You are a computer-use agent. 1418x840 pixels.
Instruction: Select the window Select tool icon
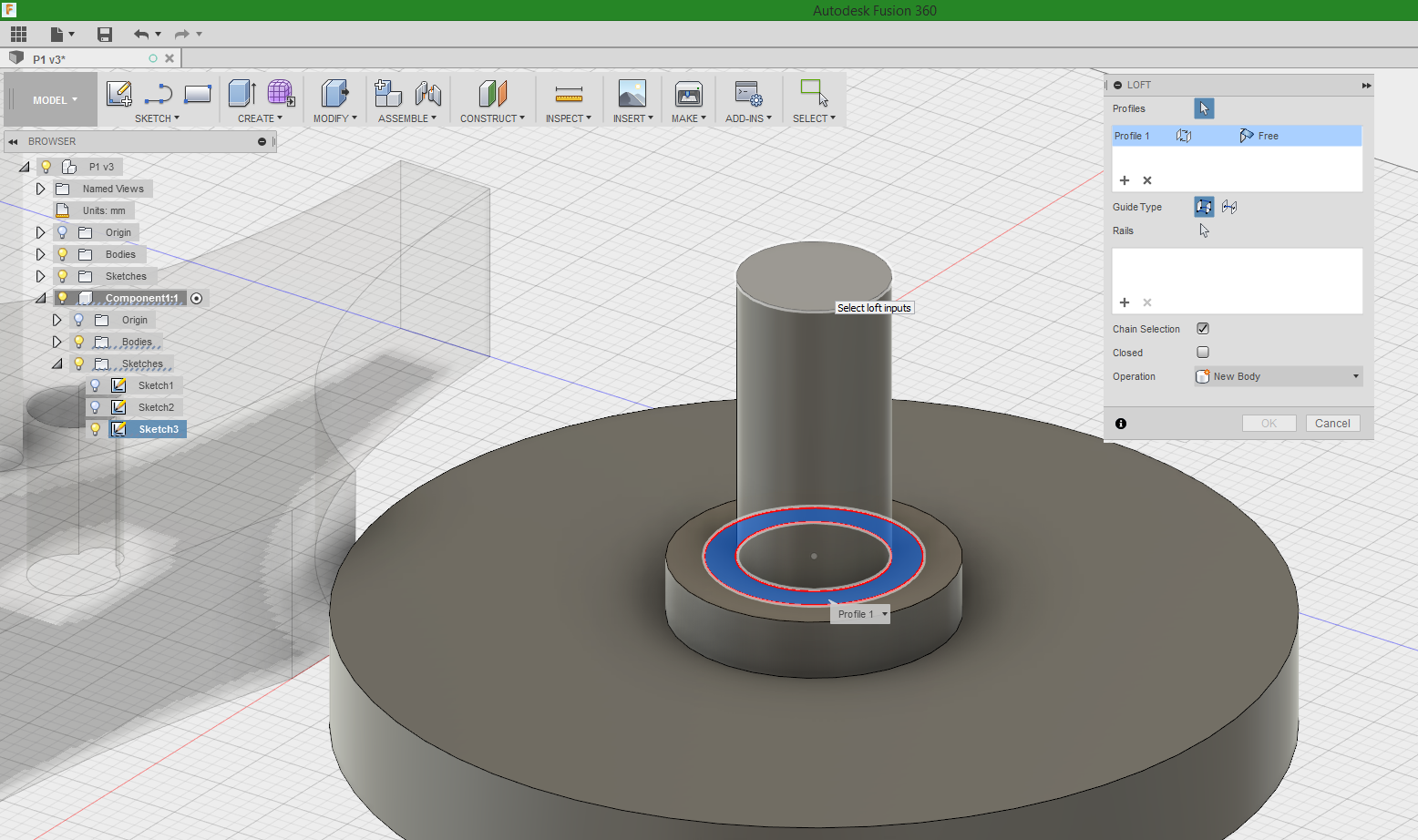[814, 93]
